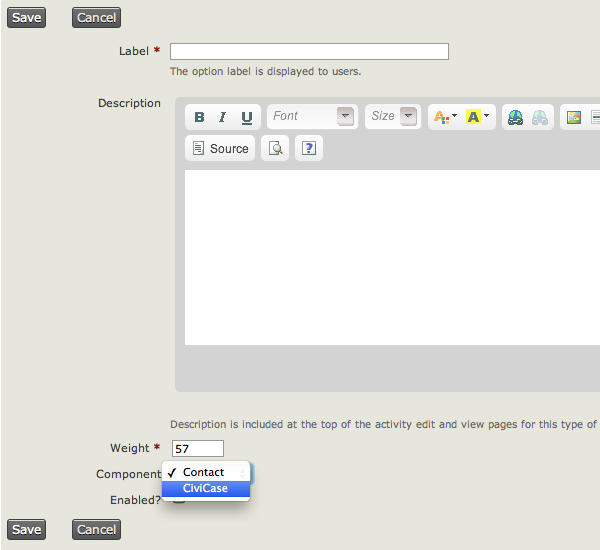Switch the editor to Source view

[x=220, y=149]
